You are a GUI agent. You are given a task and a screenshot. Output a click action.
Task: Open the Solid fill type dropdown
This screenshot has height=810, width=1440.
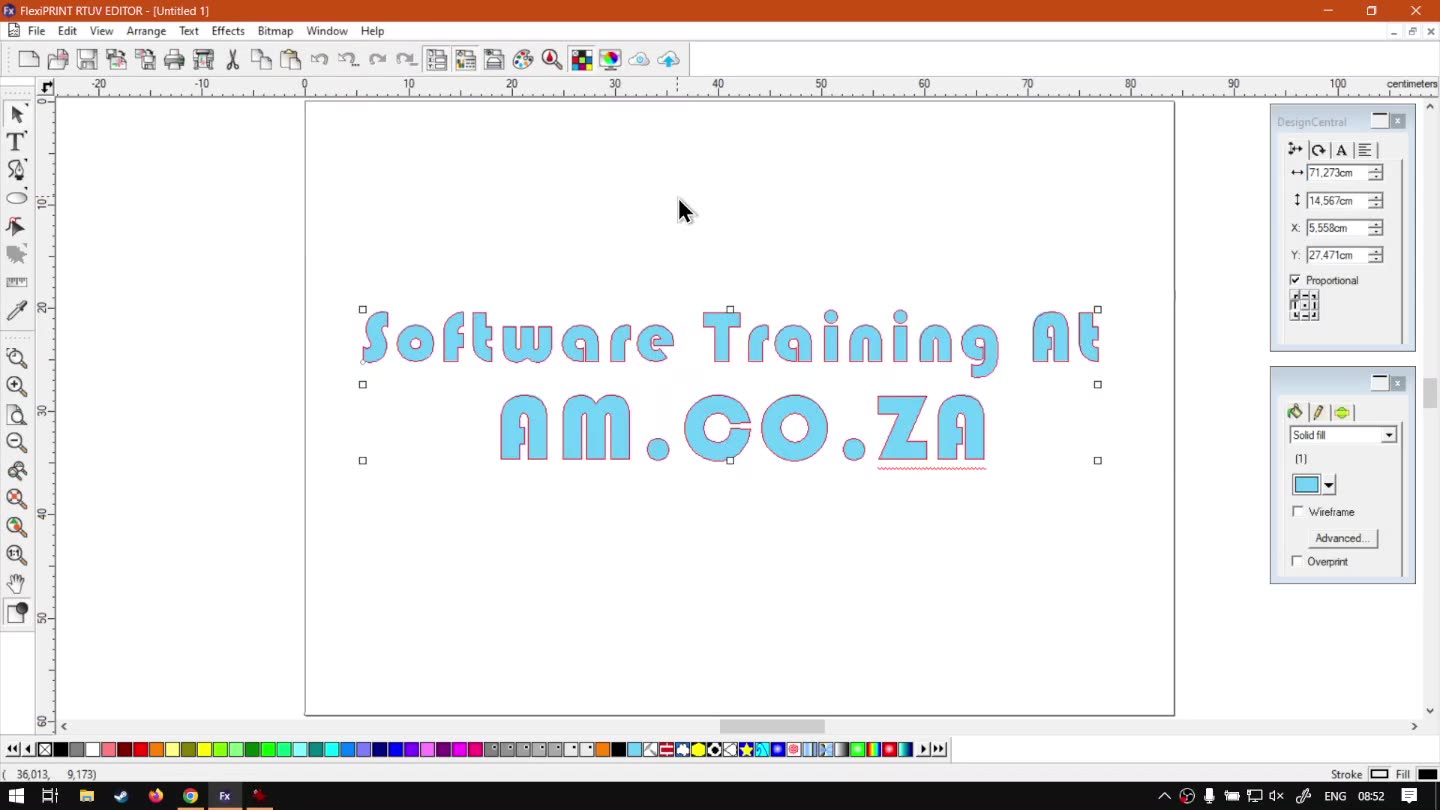pyautogui.click(x=1388, y=435)
